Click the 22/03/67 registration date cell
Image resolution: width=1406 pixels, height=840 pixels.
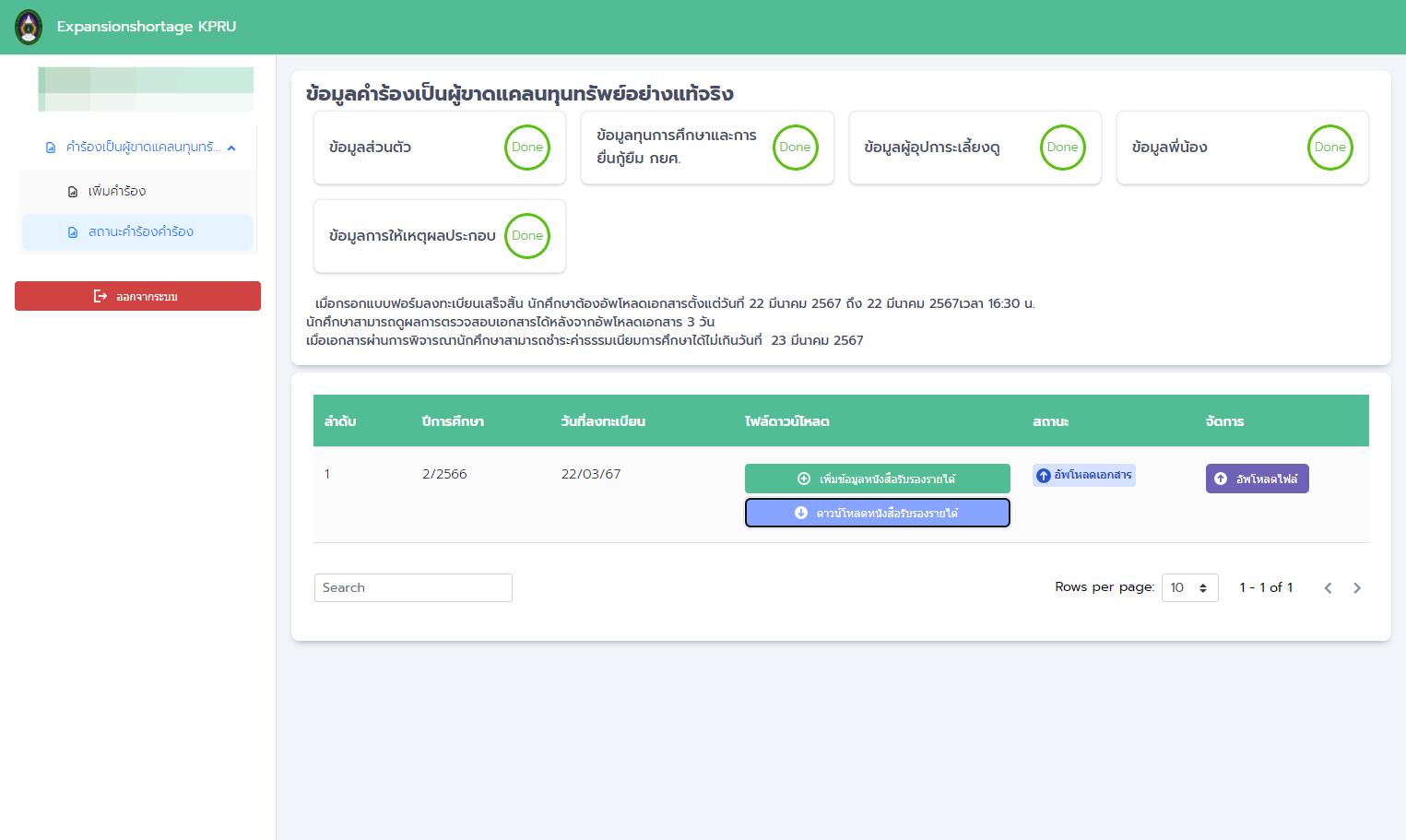591,474
